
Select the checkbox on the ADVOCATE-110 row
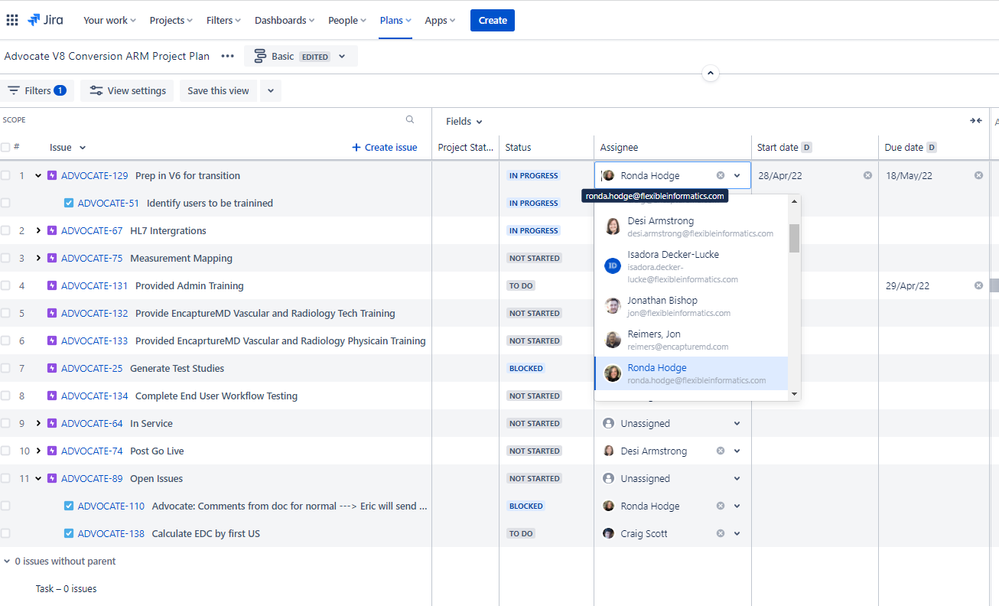[6, 506]
